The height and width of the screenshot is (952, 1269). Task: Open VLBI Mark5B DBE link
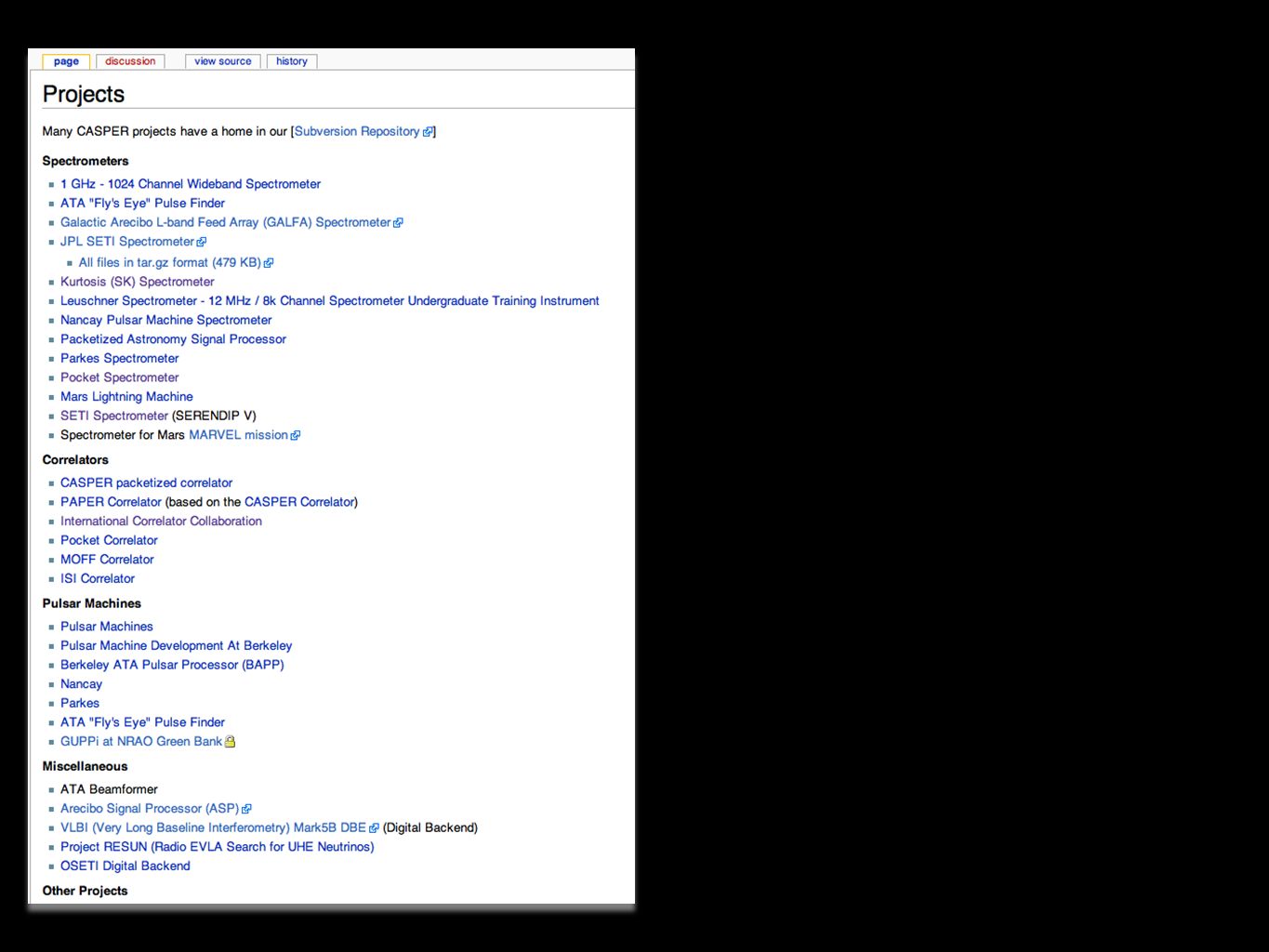213,827
